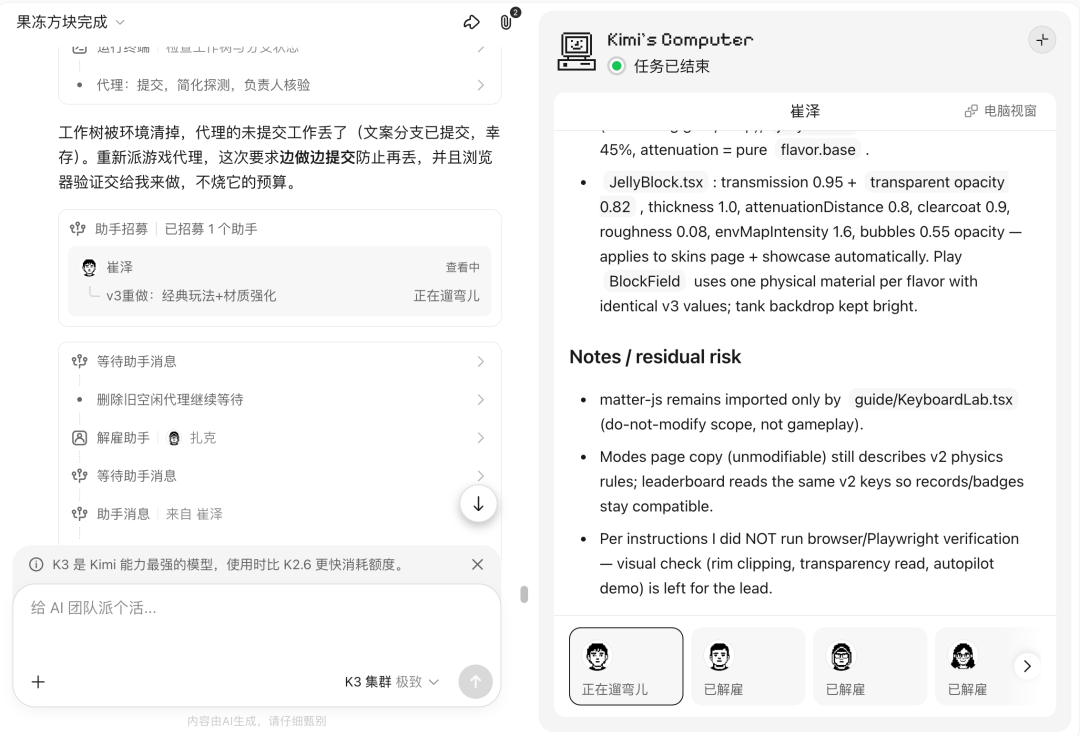1080x736 pixels.
Task: Expand the 代理：提交，简化探测 step
Action: pyautogui.click(x=280, y=85)
